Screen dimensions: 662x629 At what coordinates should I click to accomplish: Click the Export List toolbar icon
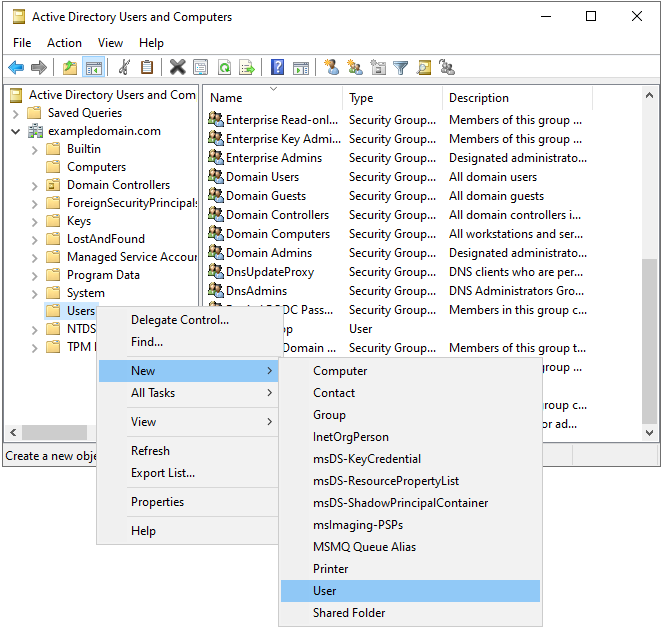pyautogui.click(x=247, y=68)
